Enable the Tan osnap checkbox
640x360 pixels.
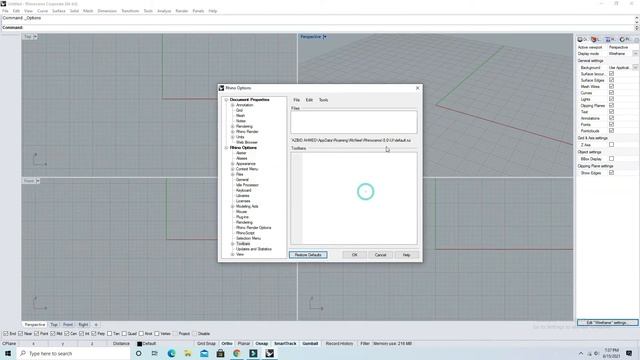109,334
